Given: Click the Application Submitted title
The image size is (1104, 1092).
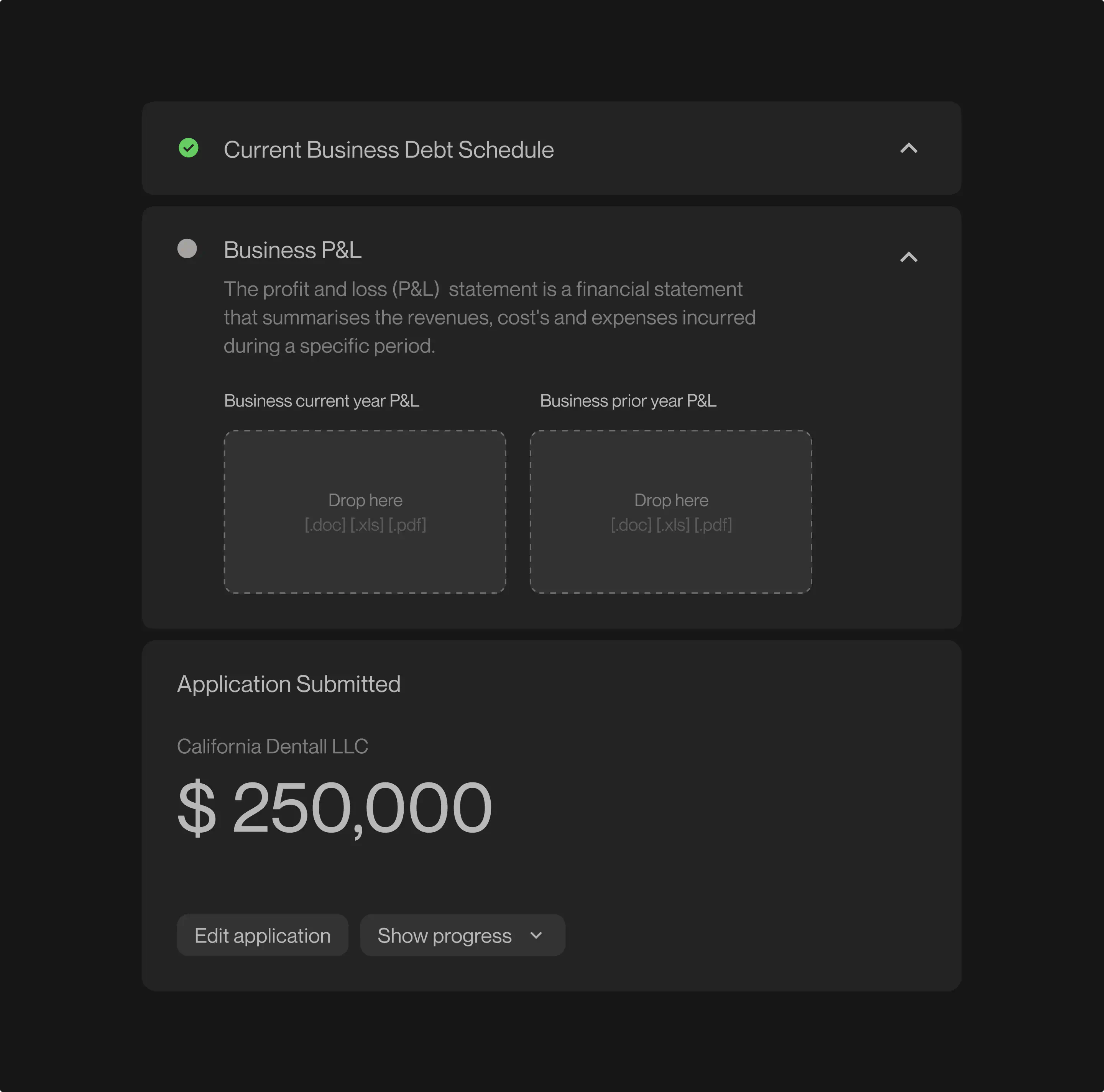Looking at the screenshot, I should [x=289, y=684].
